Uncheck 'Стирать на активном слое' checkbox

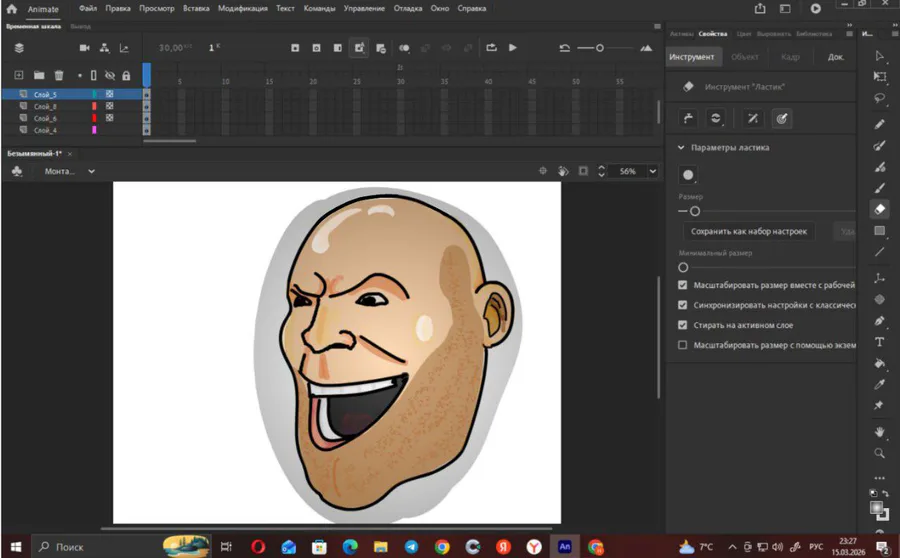[683, 325]
